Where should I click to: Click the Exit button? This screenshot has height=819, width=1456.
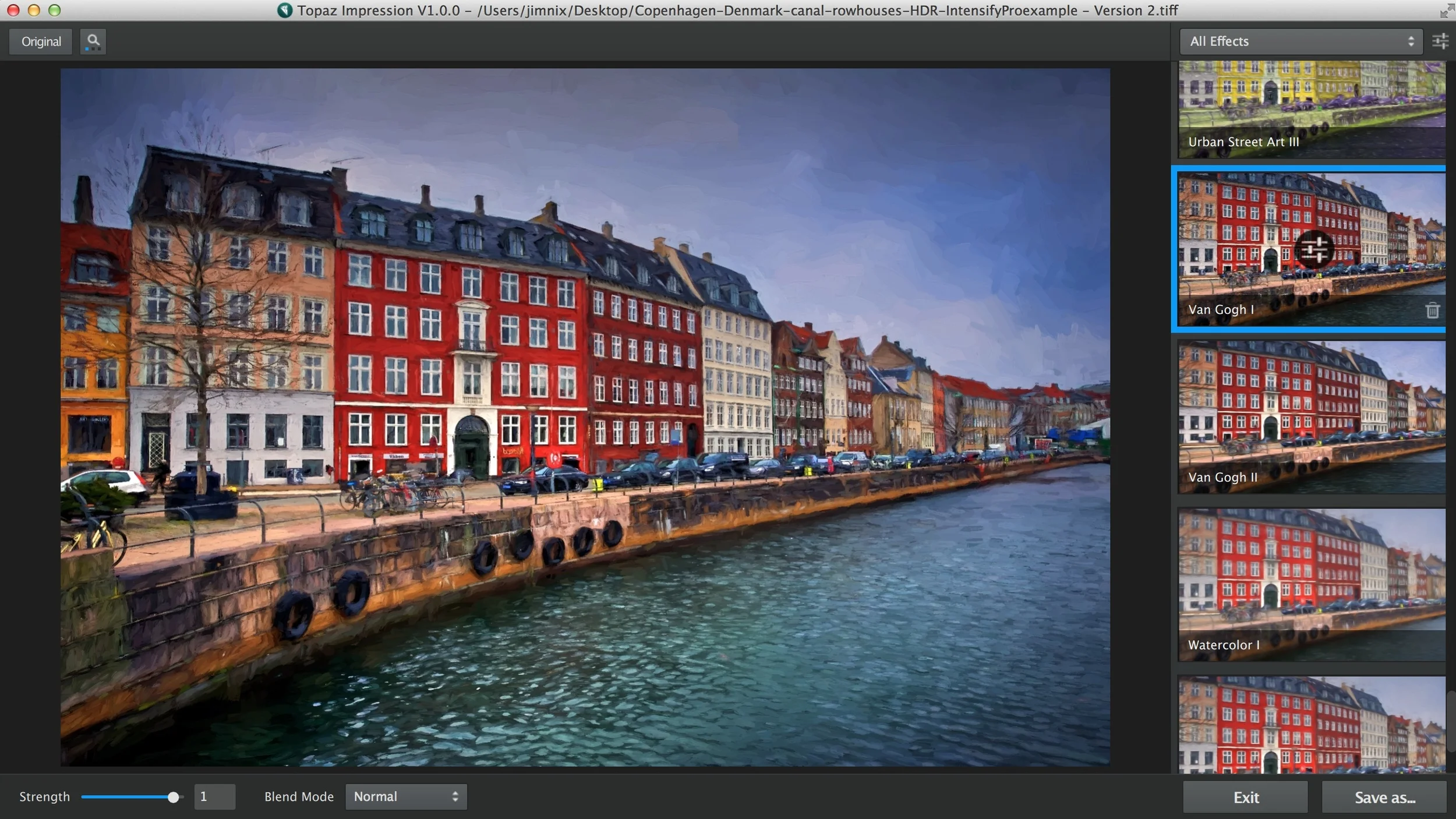[x=1245, y=797]
